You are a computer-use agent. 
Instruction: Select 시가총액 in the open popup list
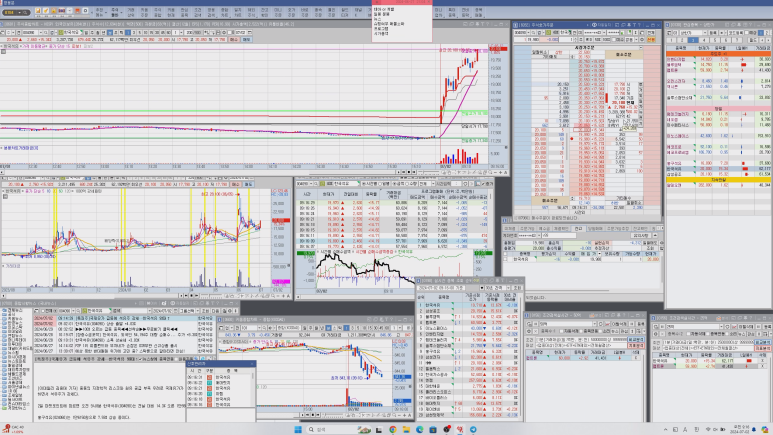[x=381, y=34]
